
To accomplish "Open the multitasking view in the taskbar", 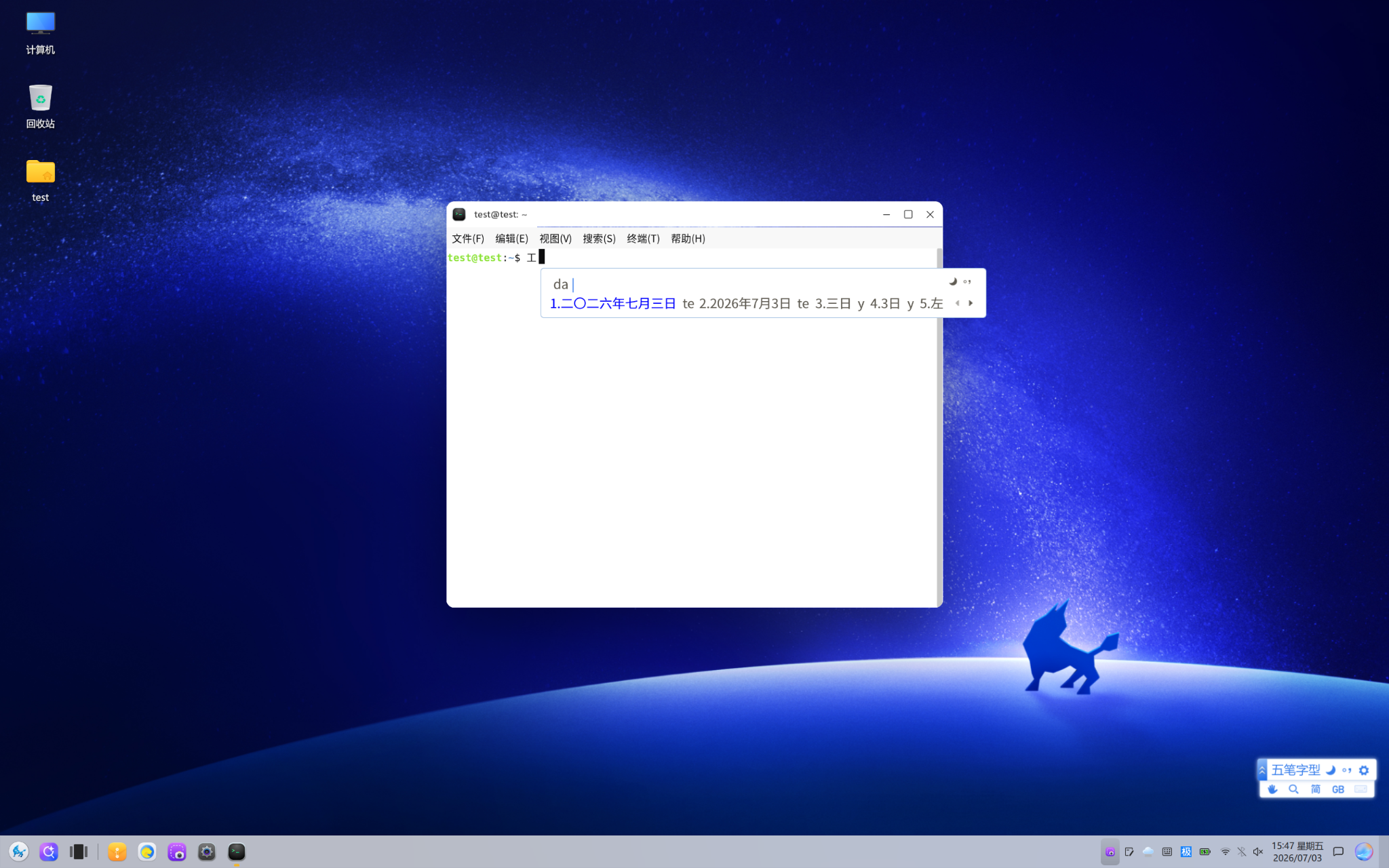I will coord(79,852).
